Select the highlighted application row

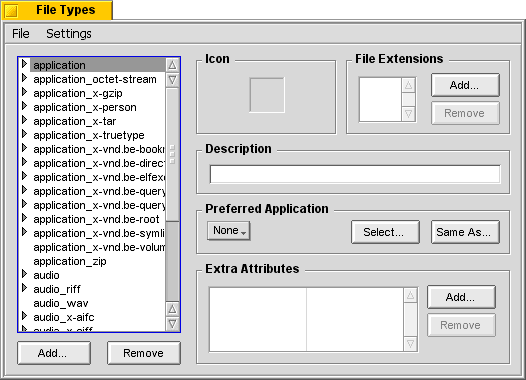coord(98,65)
